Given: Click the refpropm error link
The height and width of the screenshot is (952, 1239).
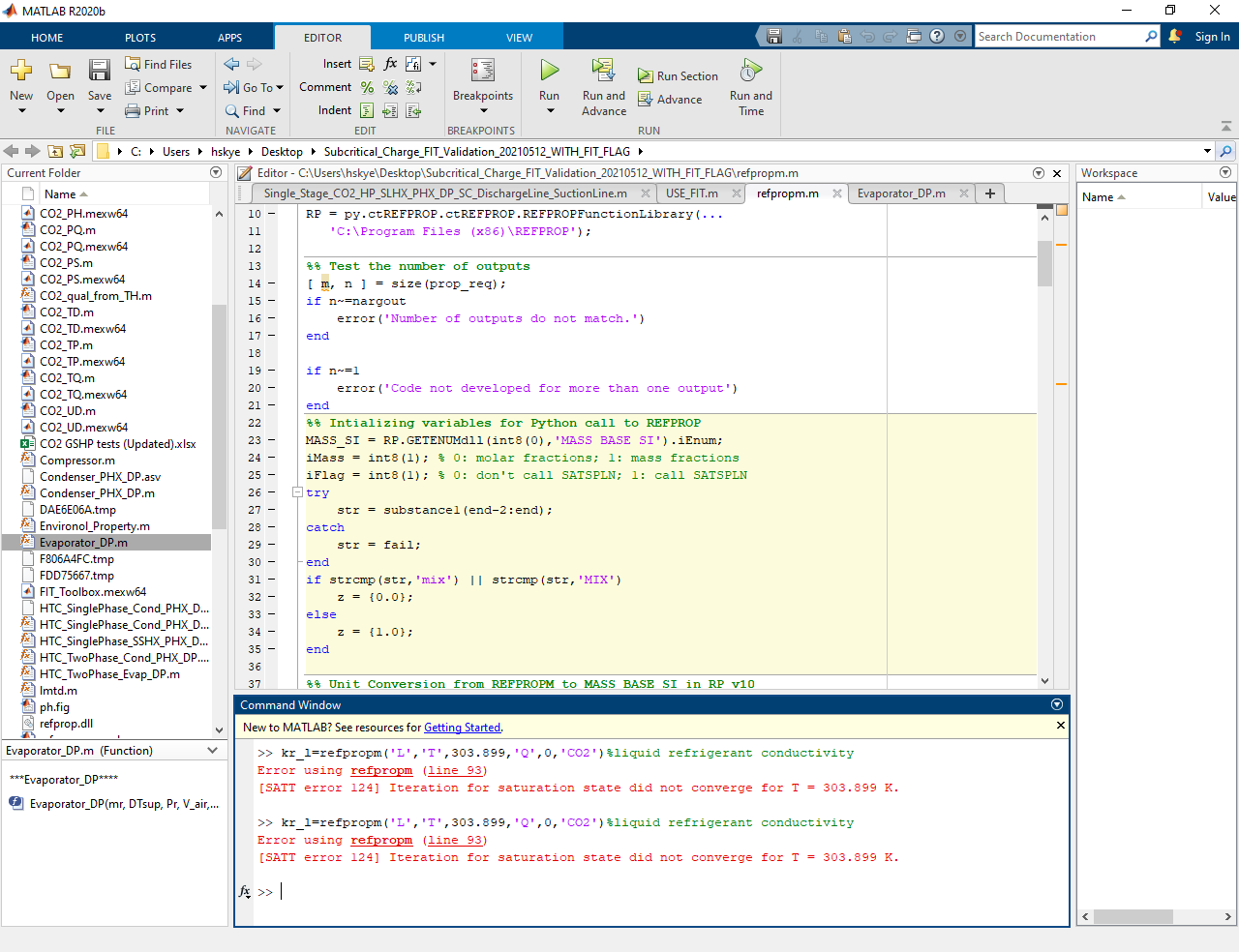Looking at the screenshot, I should point(381,770).
